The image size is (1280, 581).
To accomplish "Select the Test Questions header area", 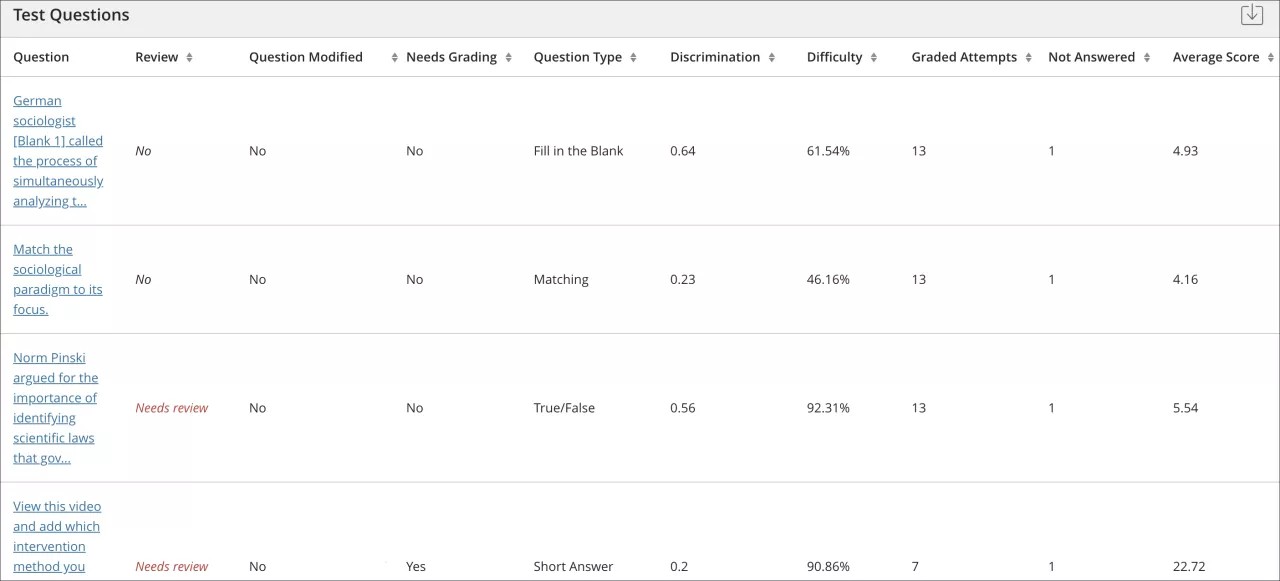I will pyautogui.click(x=70, y=14).
